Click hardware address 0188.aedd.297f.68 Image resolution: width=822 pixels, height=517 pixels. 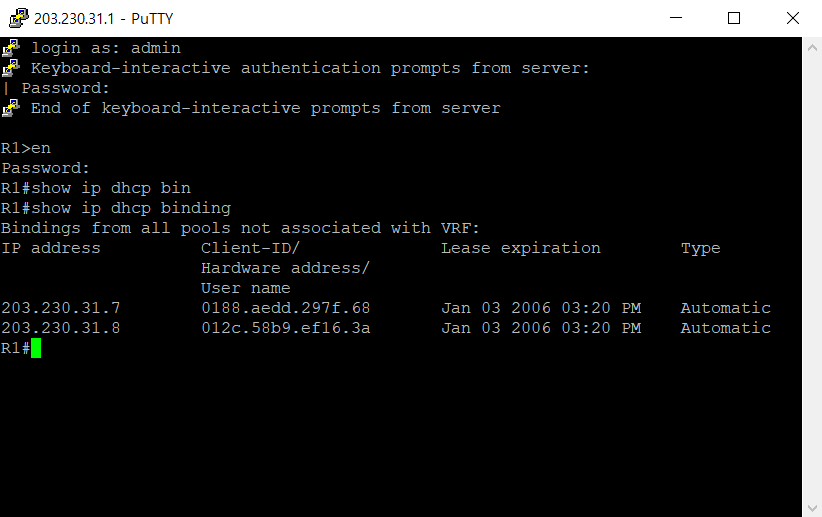point(286,308)
